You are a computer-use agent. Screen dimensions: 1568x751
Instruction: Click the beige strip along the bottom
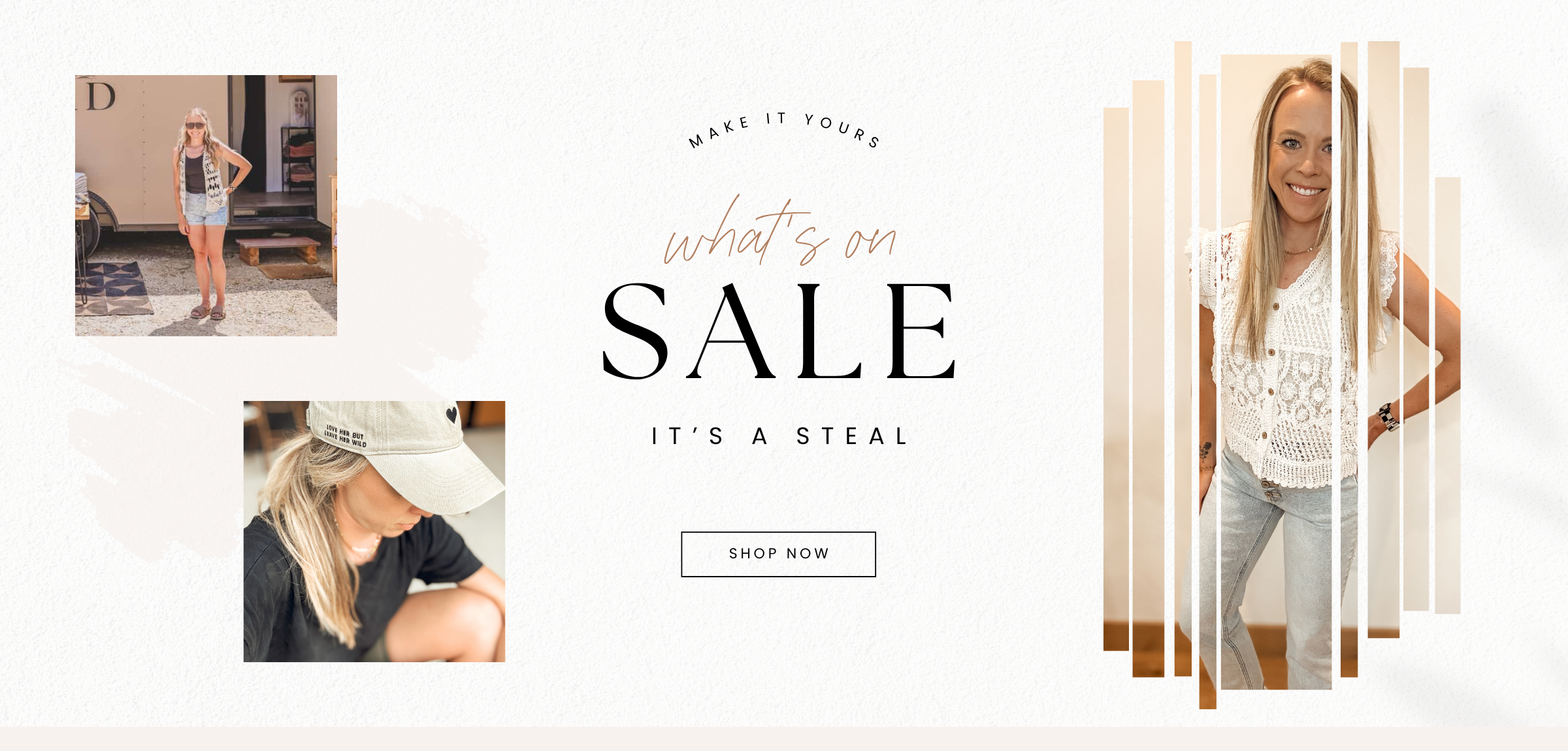coord(784,739)
